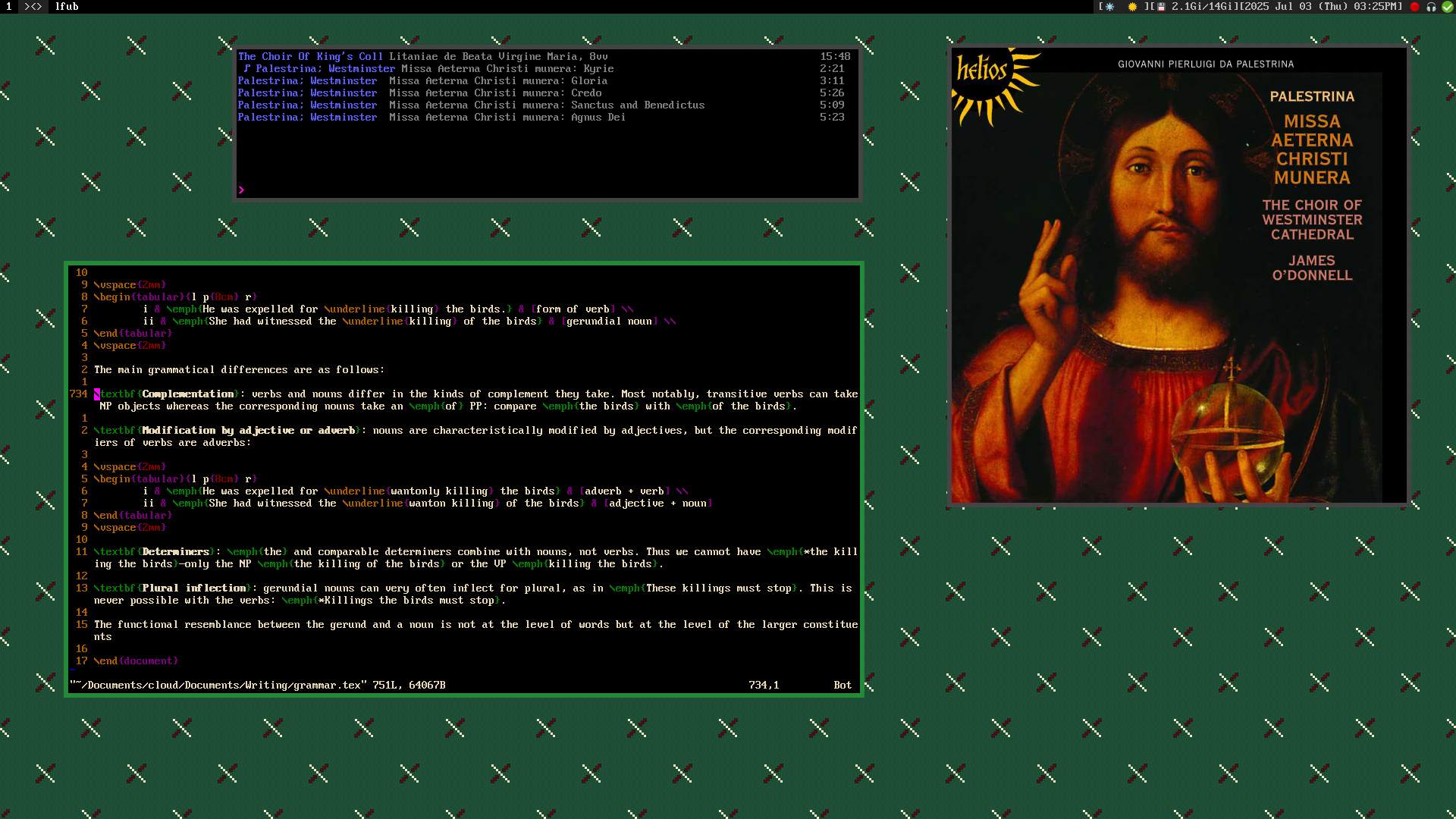Click current line number 734 in vim gutter
This screenshot has width=1456, height=819.
click(x=79, y=394)
